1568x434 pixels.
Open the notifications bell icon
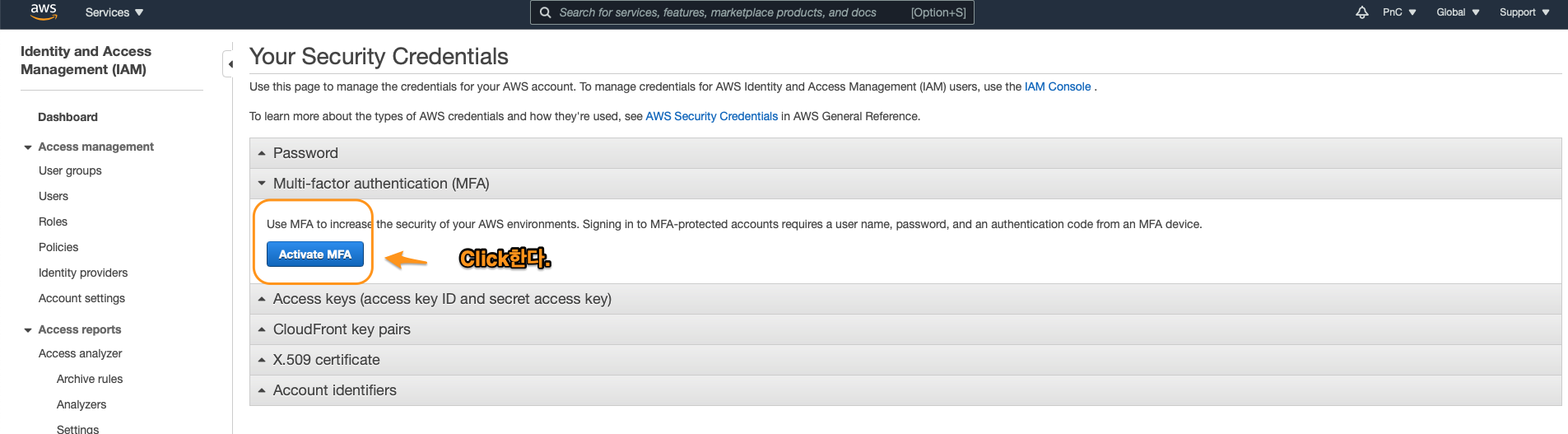click(1361, 12)
